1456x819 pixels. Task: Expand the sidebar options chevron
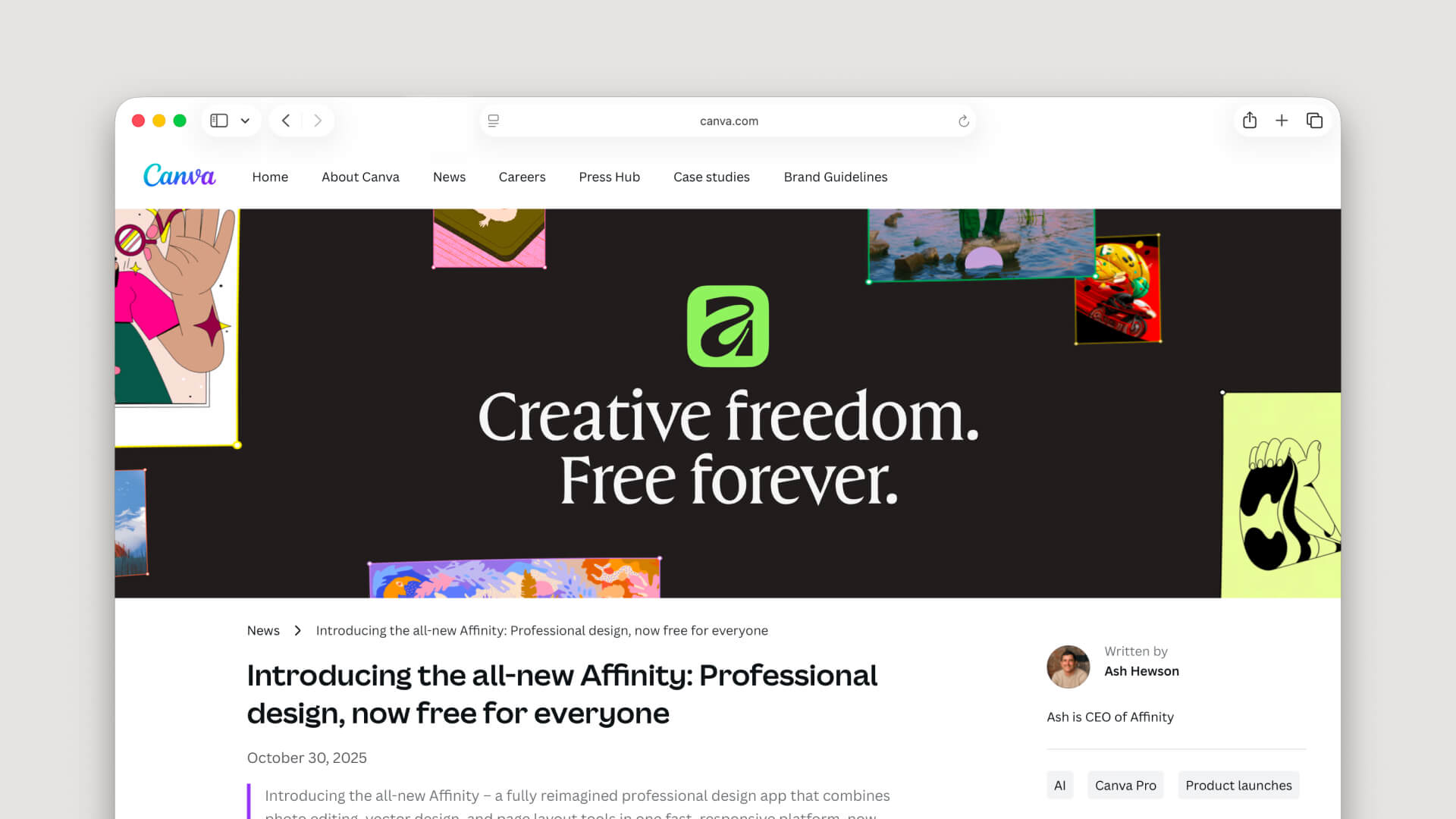(x=245, y=121)
